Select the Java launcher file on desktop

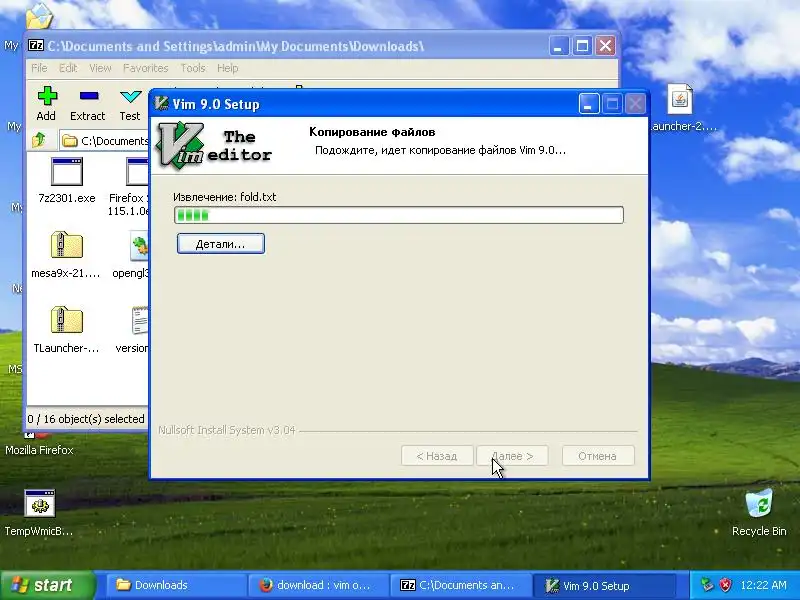click(x=680, y=99)
